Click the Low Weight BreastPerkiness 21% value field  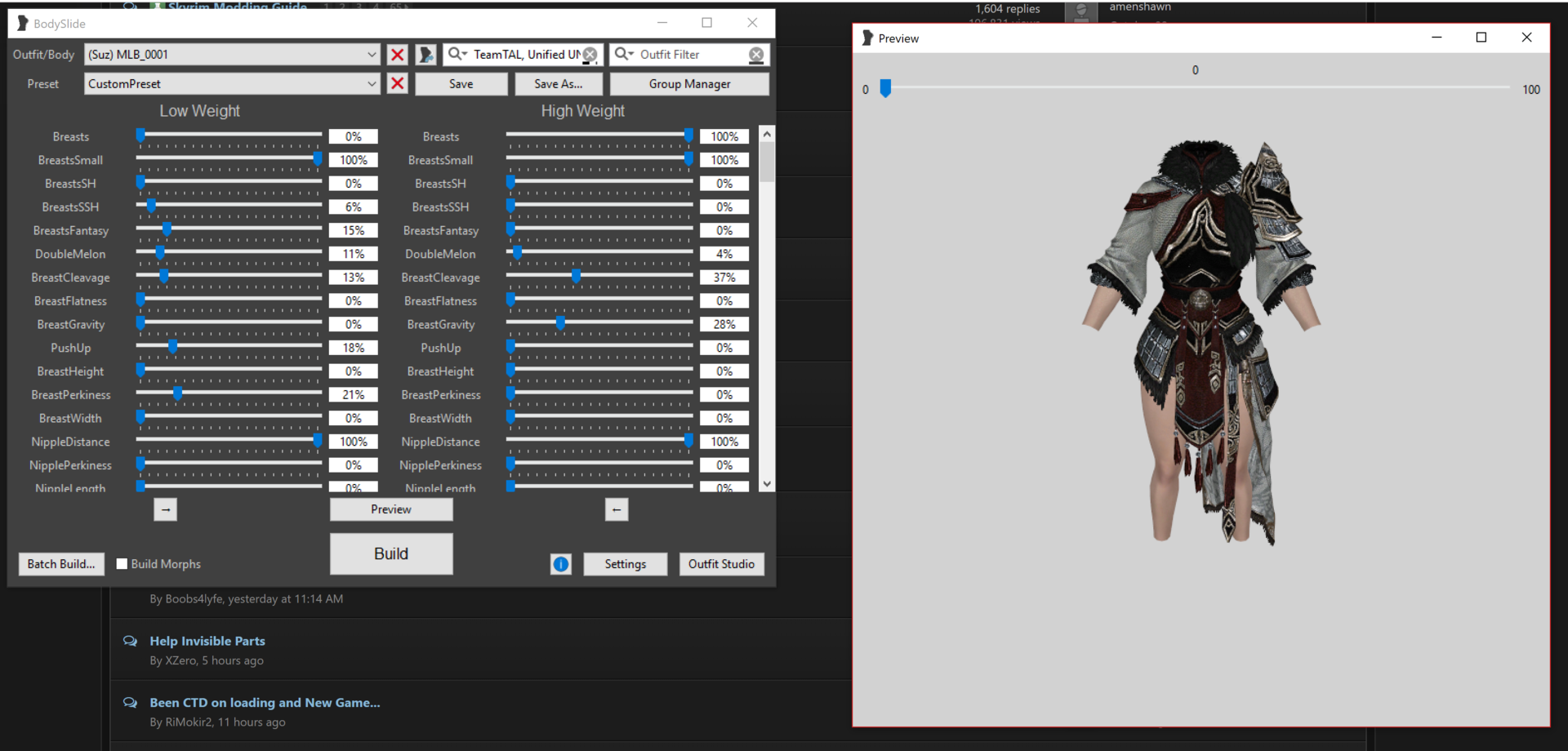354,395
